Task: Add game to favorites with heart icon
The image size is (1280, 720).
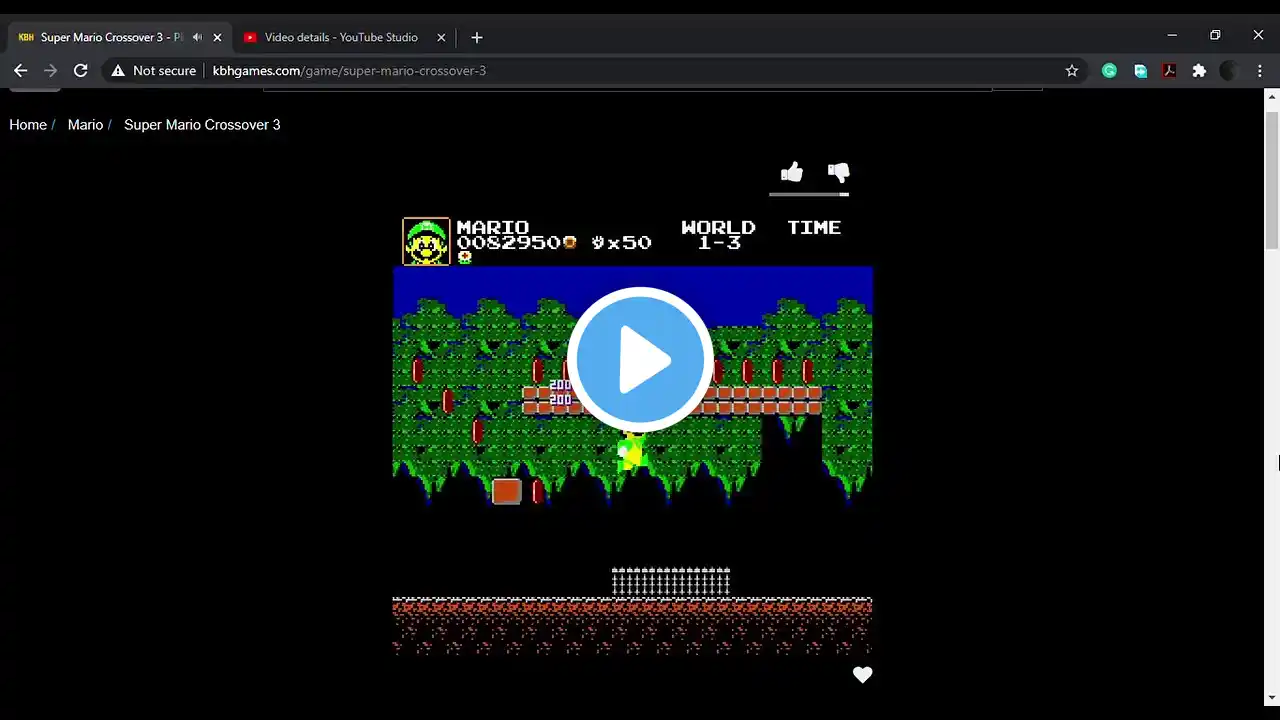Action: point(862,675)
